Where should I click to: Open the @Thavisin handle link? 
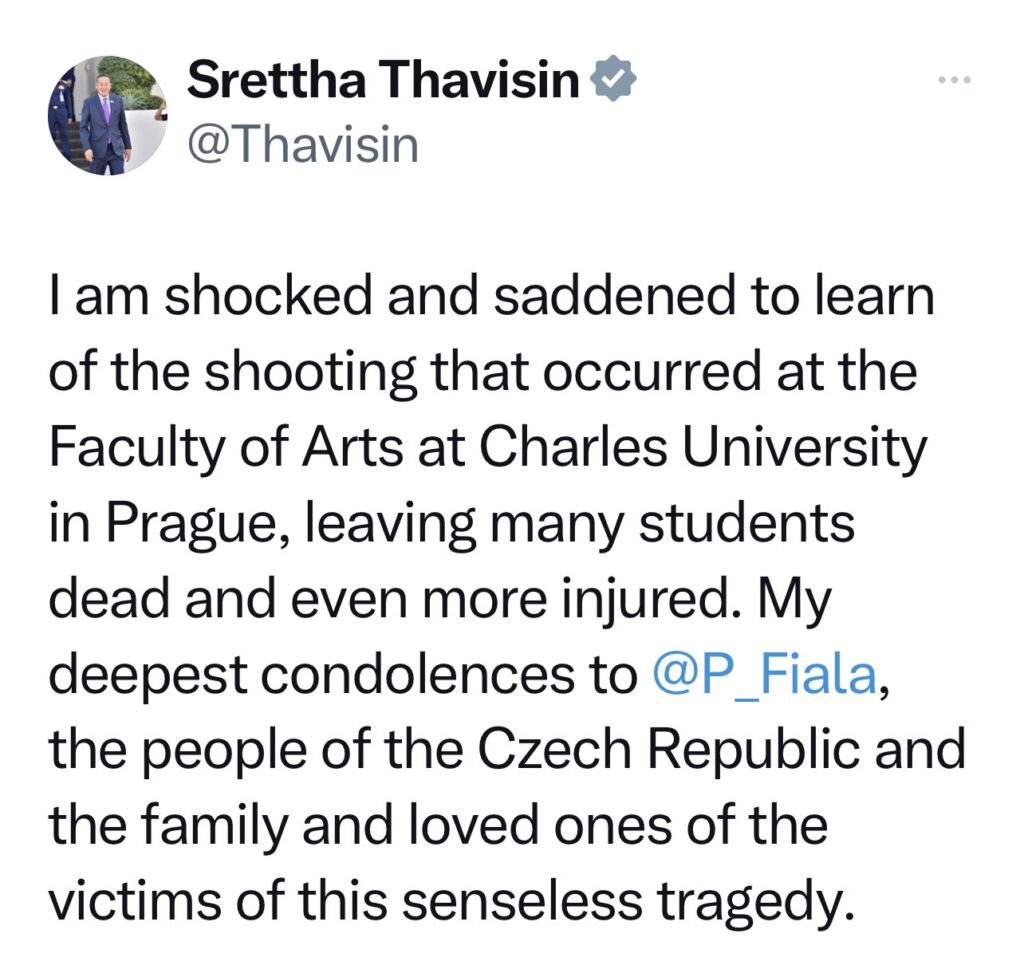coord(302,146)
